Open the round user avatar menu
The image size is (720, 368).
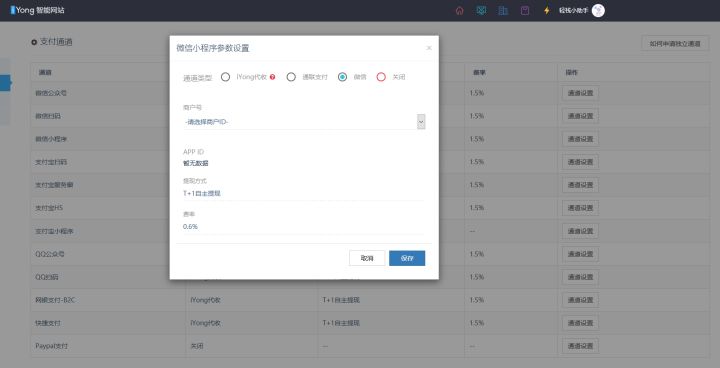coord(598,11)
